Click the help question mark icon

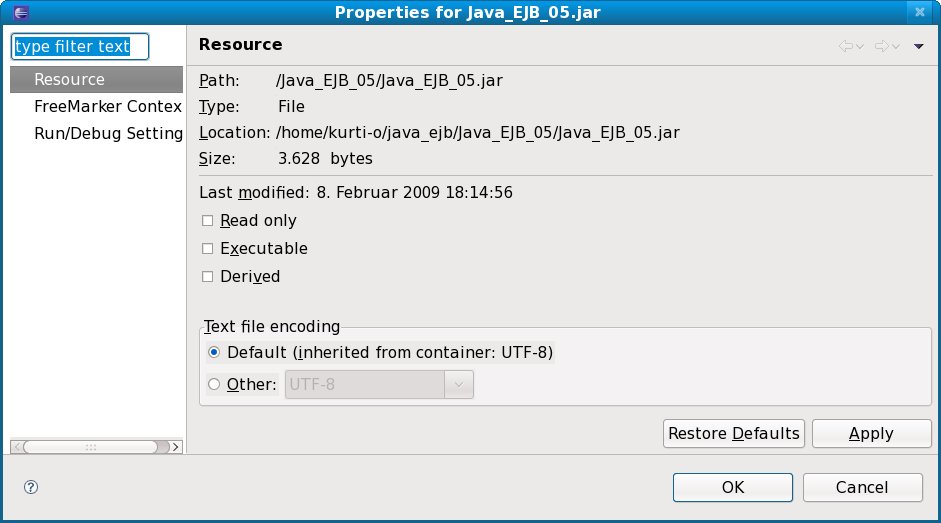tap(31, 487)
